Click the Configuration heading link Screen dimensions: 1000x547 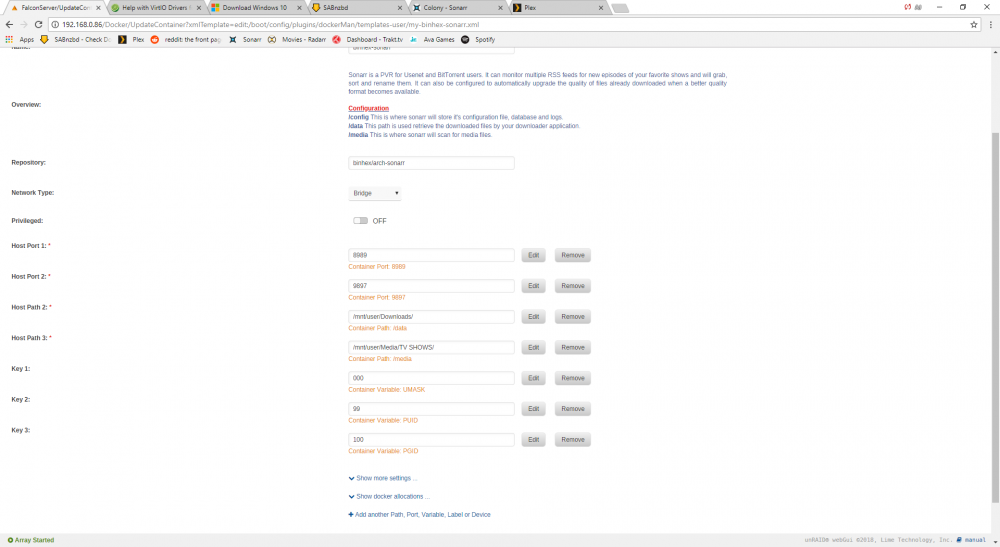click(x=369, y=108)
